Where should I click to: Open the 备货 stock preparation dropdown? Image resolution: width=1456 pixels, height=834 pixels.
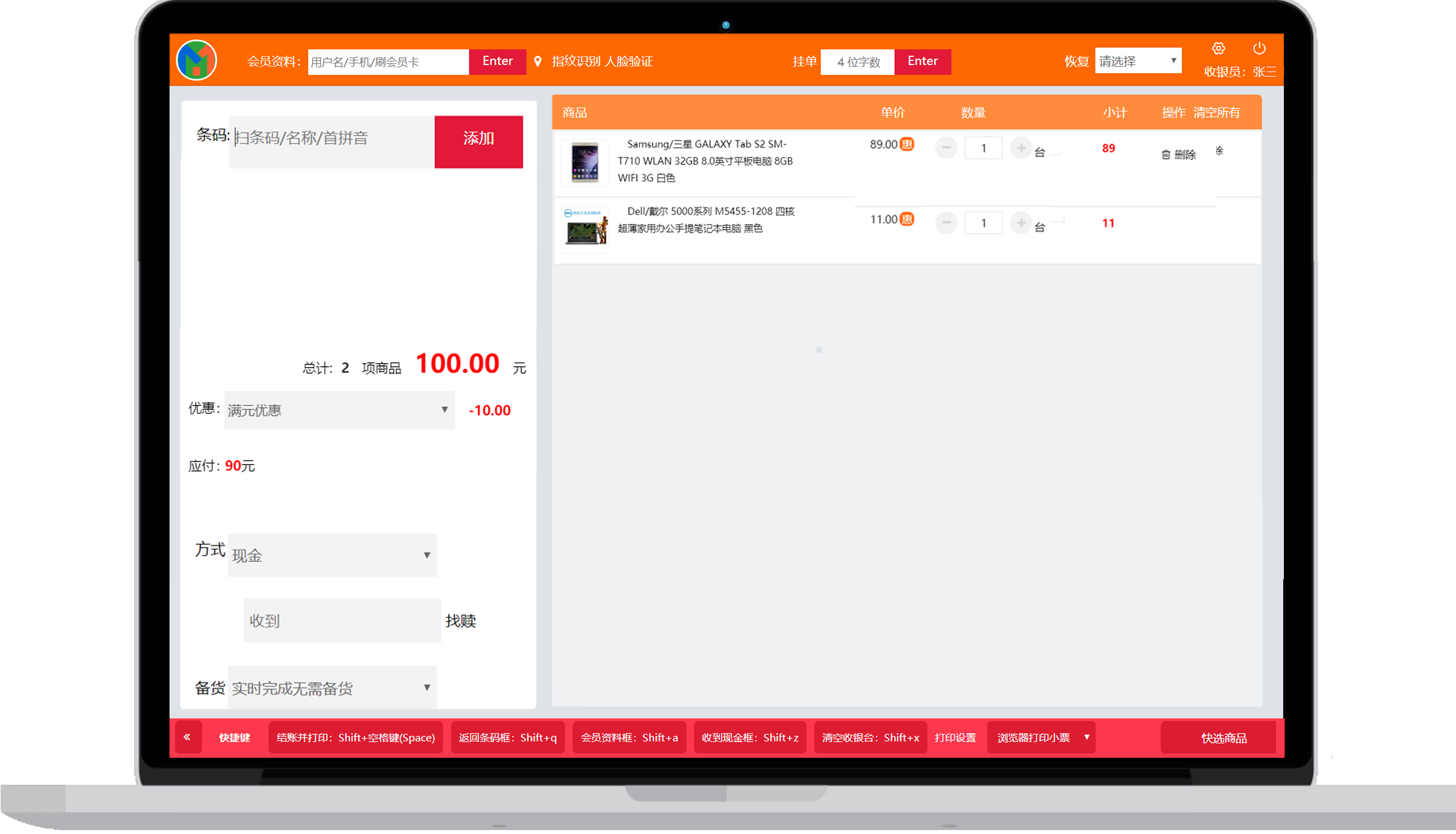tap(332, 688)
